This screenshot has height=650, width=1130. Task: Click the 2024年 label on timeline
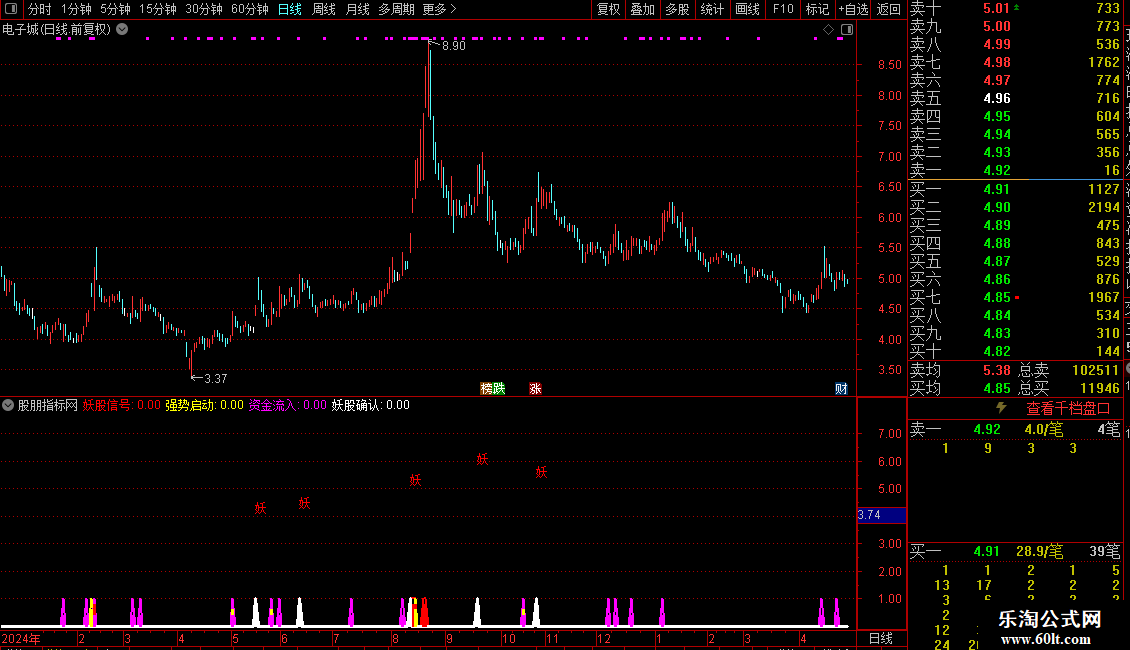(x=21, y=638)
